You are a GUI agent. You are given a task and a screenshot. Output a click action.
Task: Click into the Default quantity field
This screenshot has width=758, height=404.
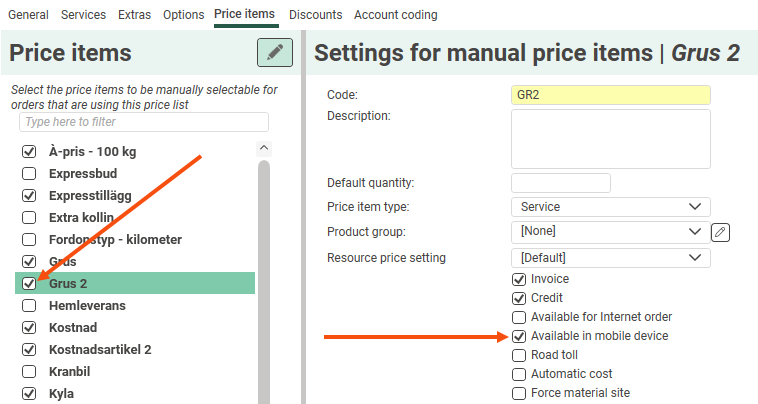(560, 183)
